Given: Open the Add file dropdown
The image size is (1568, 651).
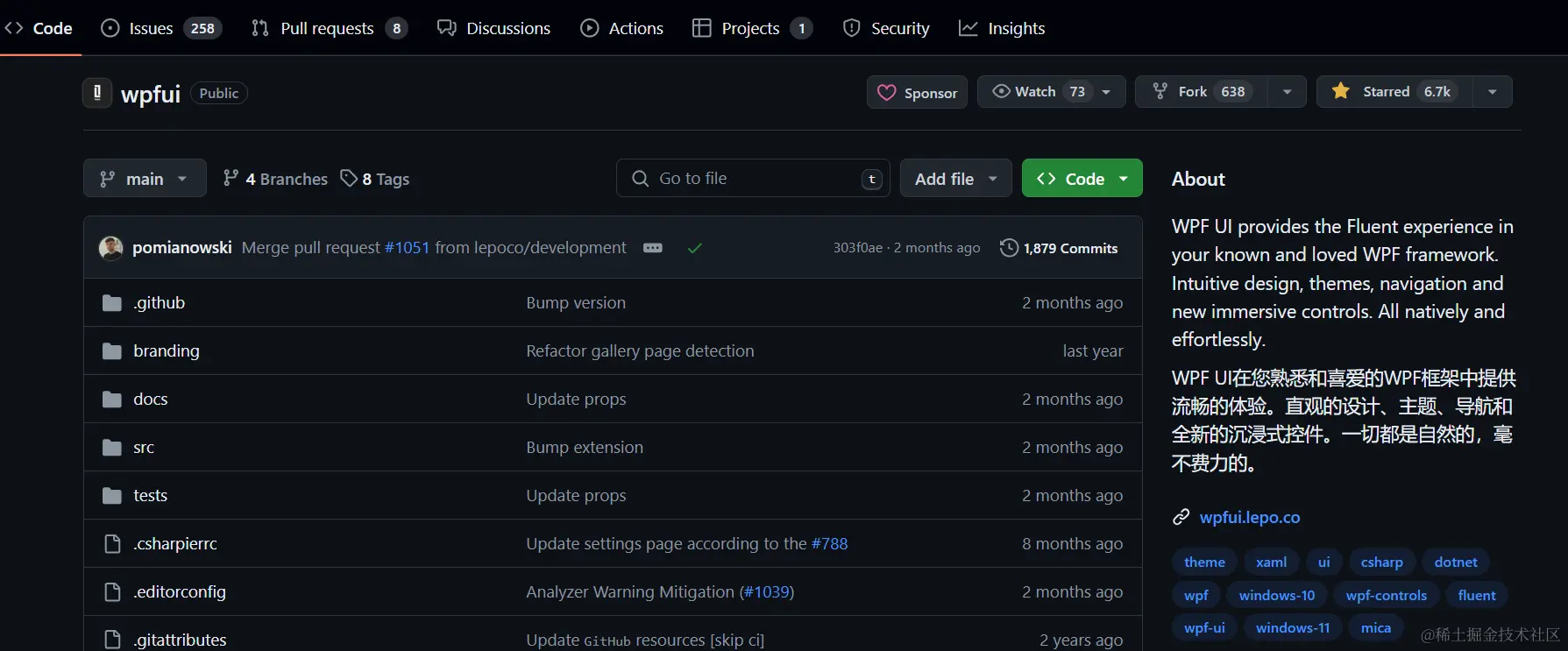Looking at the screenshot, I should tap(955, 178).
